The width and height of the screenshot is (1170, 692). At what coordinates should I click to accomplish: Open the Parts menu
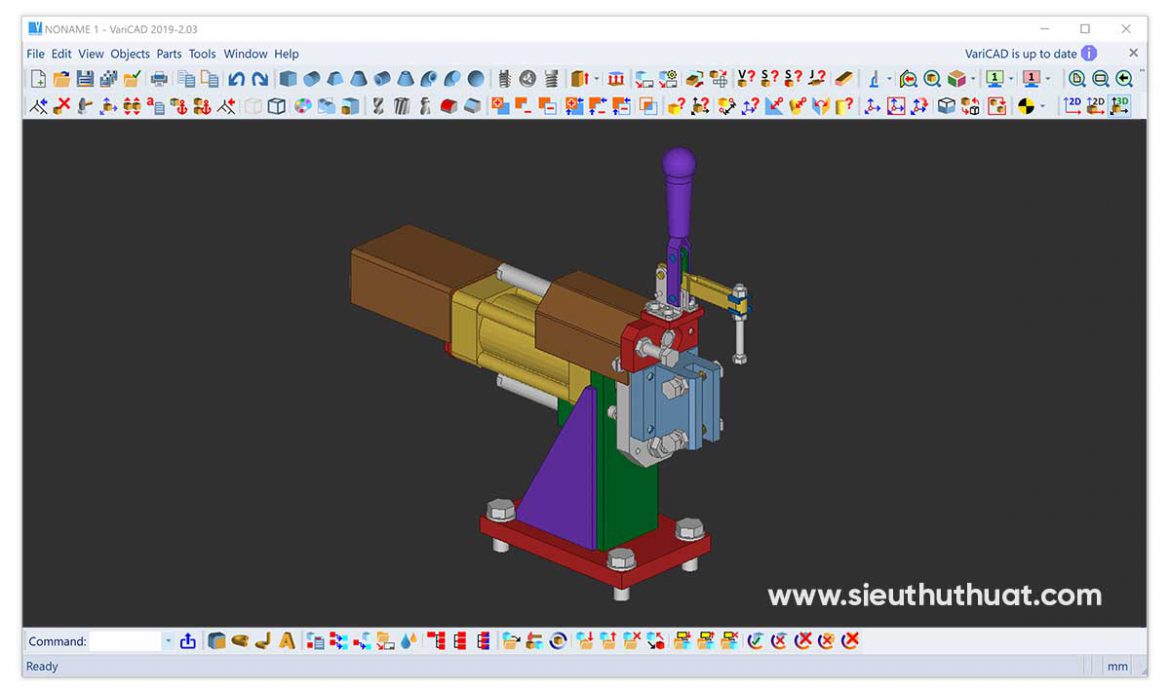[169, 54]
